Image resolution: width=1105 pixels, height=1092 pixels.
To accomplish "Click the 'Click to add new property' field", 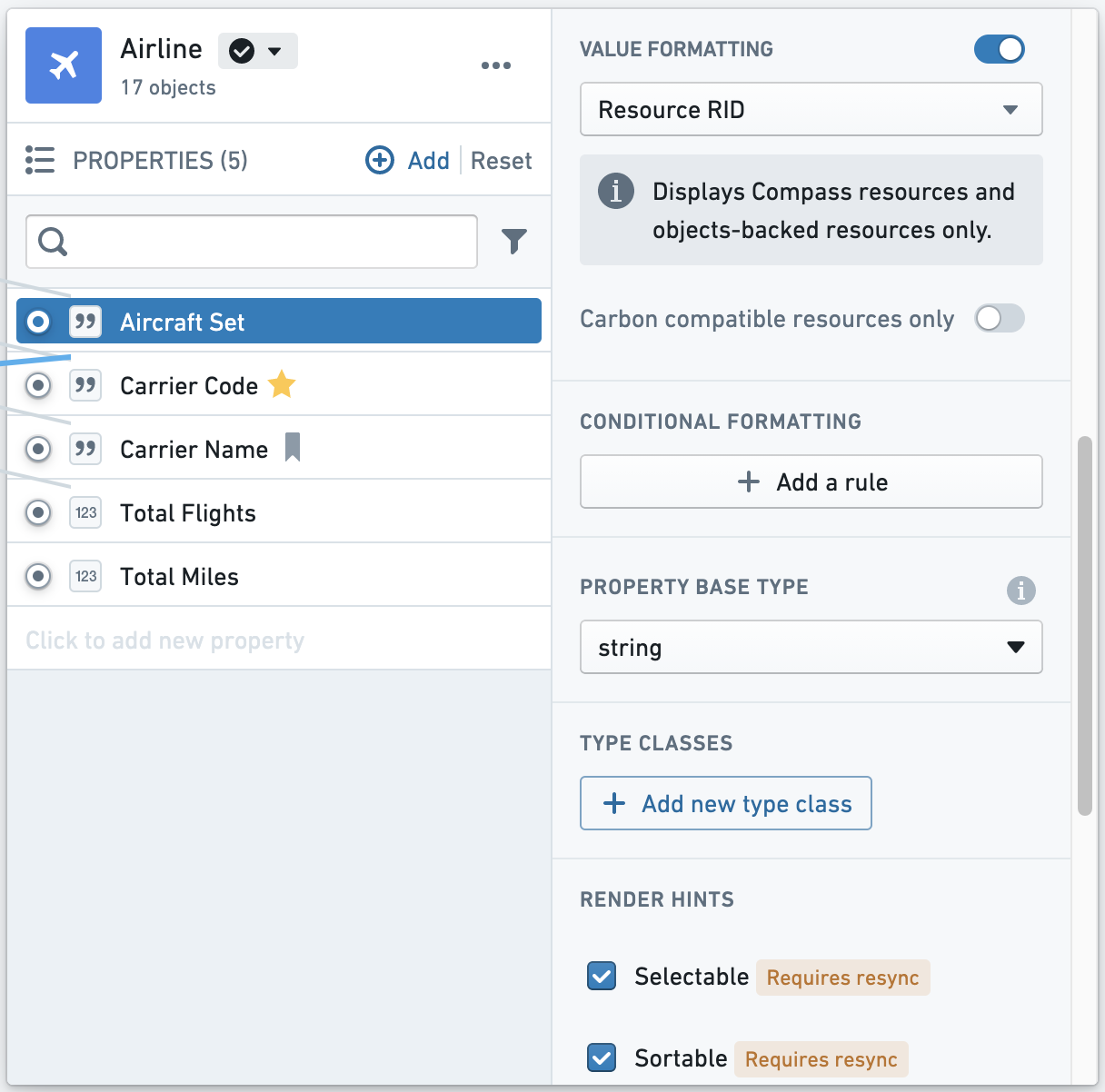I will coord(279,640).
